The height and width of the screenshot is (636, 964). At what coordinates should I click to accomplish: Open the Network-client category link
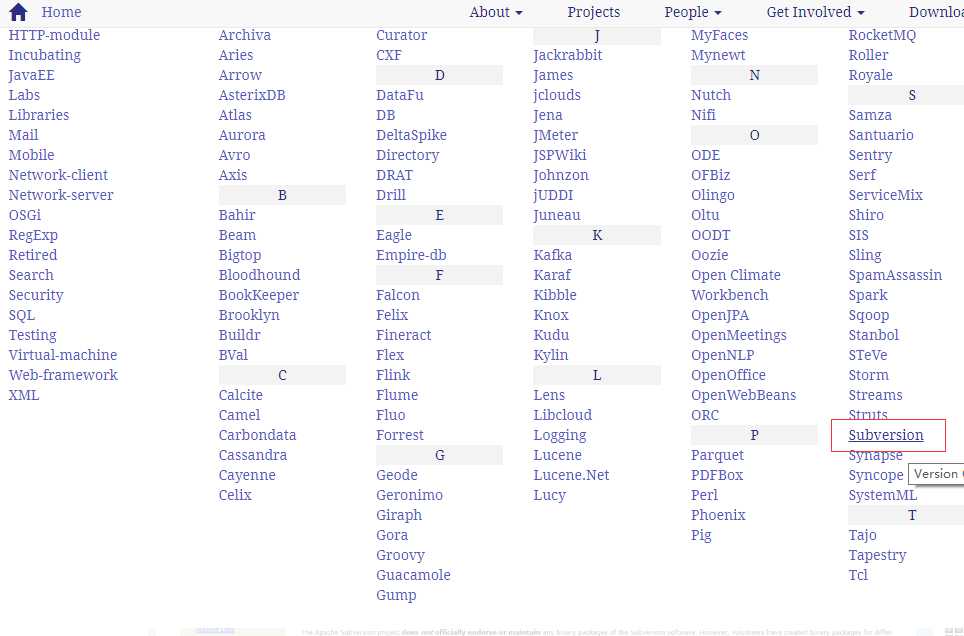pyautogui.click(x=58, y=175)
